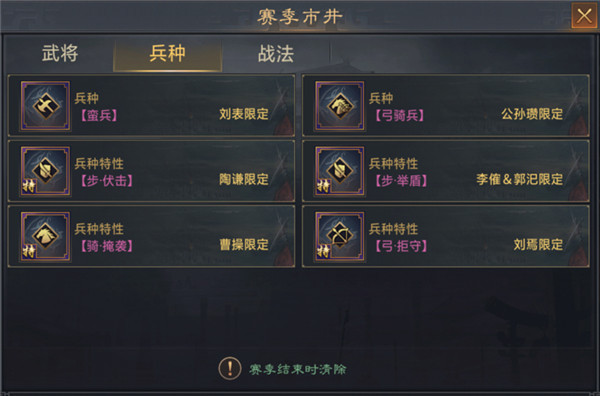600x396 pixels.
Task: Click the 刘焉限定 label
Action: 538,244
